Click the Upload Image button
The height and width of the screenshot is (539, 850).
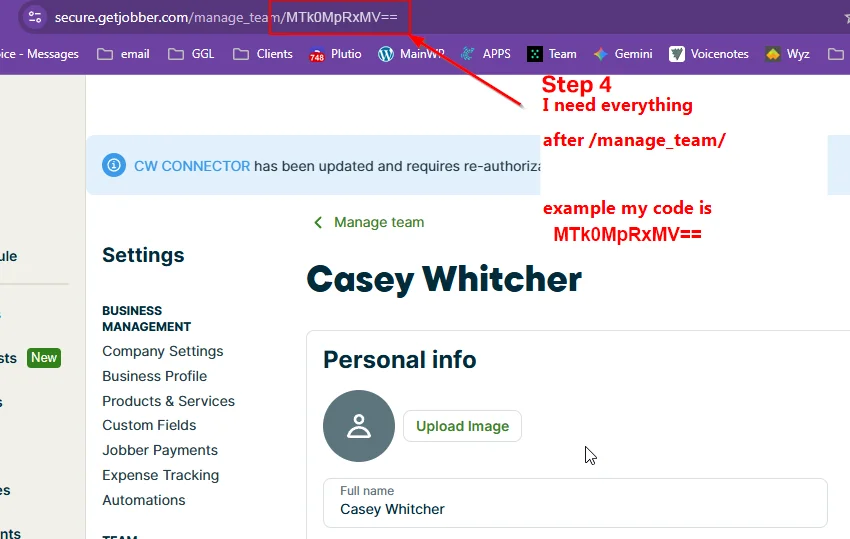[x=462, y=426]
